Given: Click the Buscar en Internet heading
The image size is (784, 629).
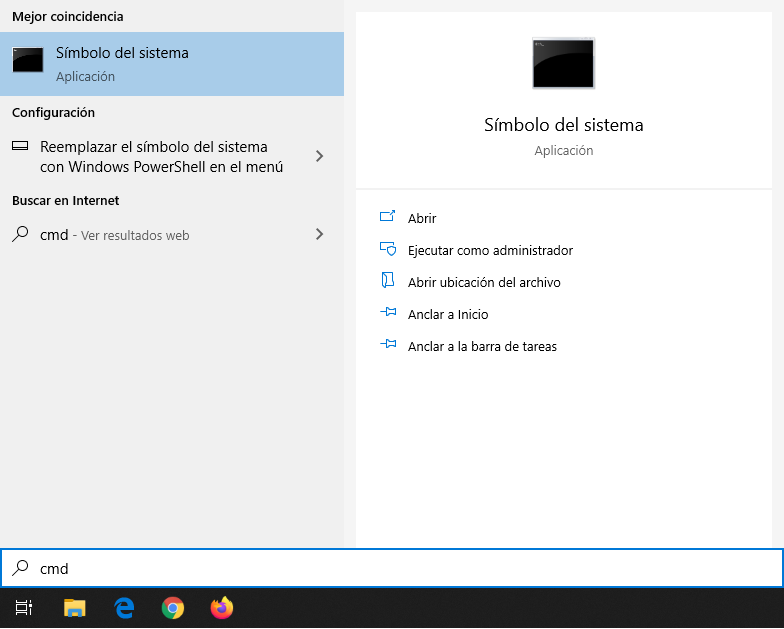Looking at the screenshot, I should pyautogui.click(x=66, y=200).
